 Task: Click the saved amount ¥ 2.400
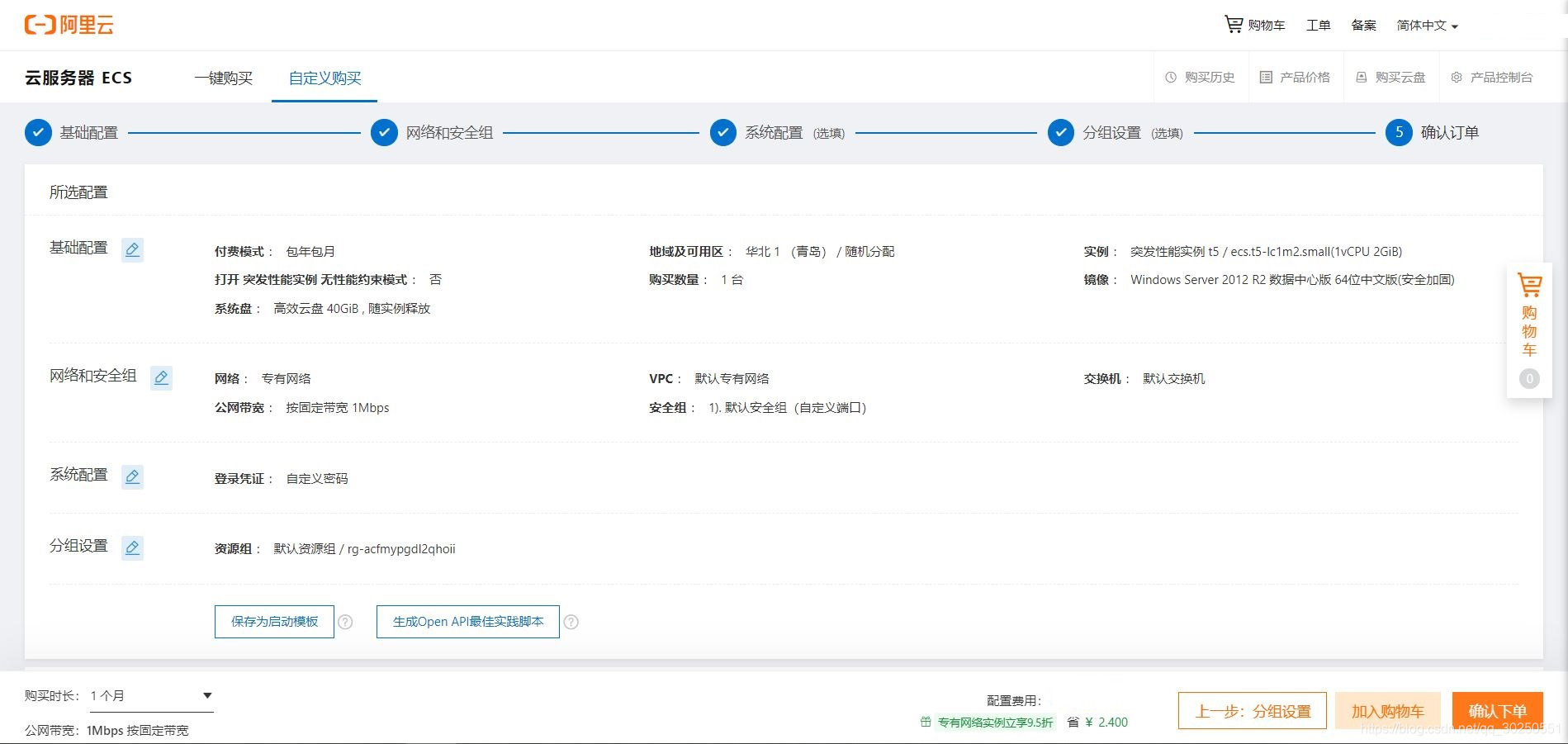1106,723
